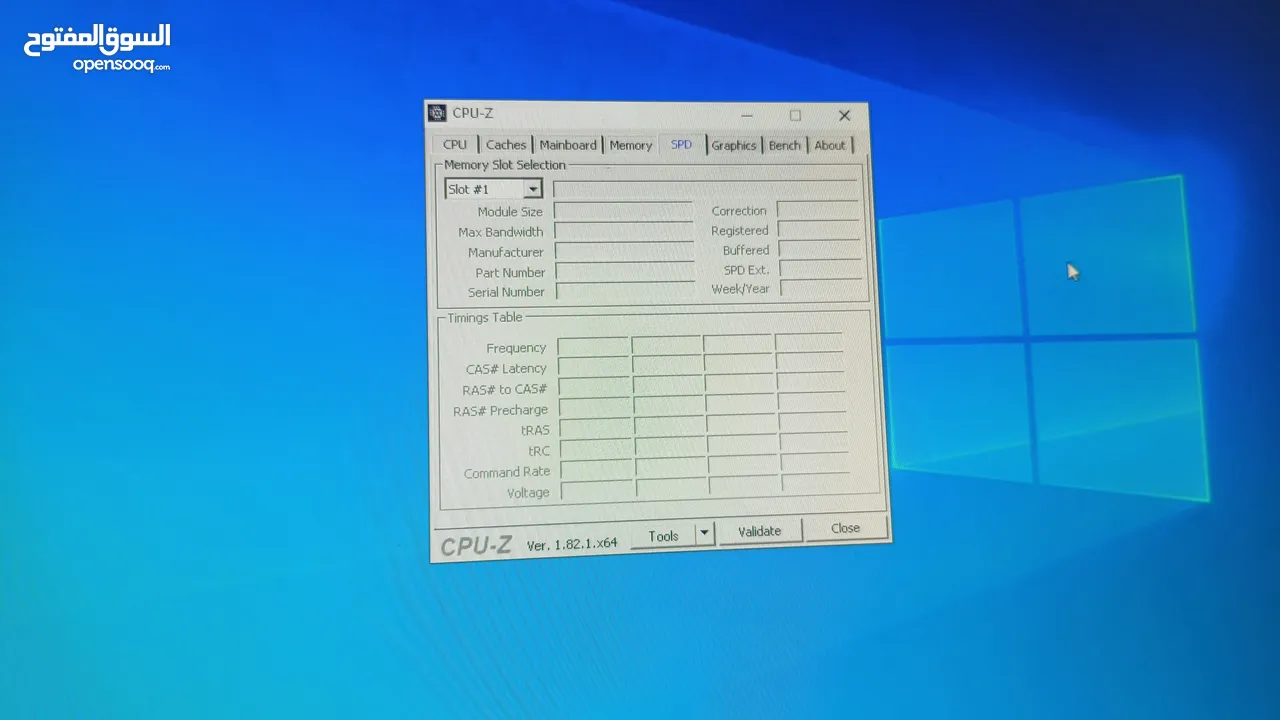The width and height of the screenshot is (1280, 720).
Task: Expand the Tools dropdown arrow
Action: [704, 534]
